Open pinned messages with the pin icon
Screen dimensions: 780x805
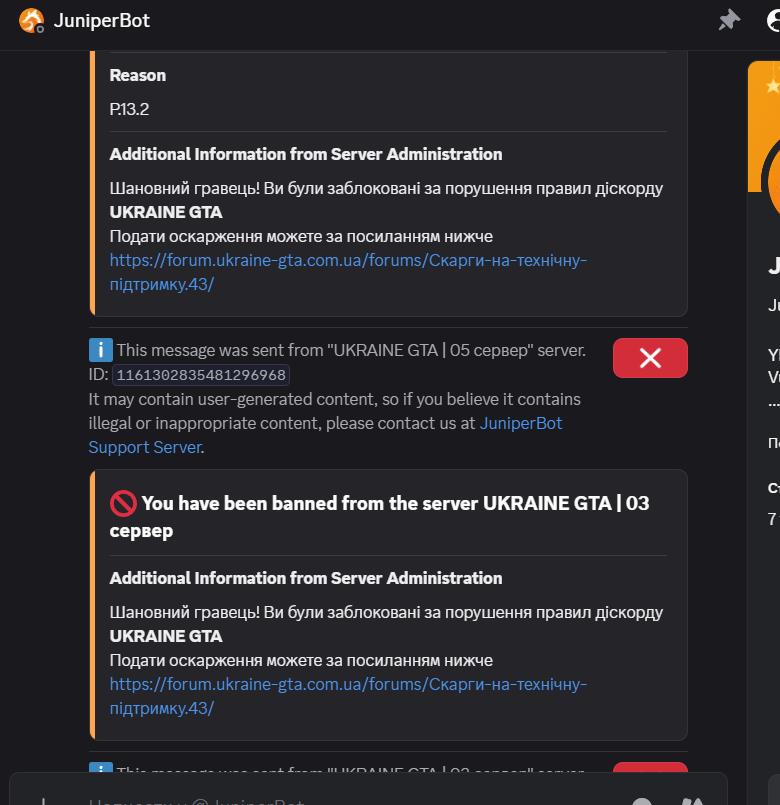pyautogui.click(x=729, y=21)
